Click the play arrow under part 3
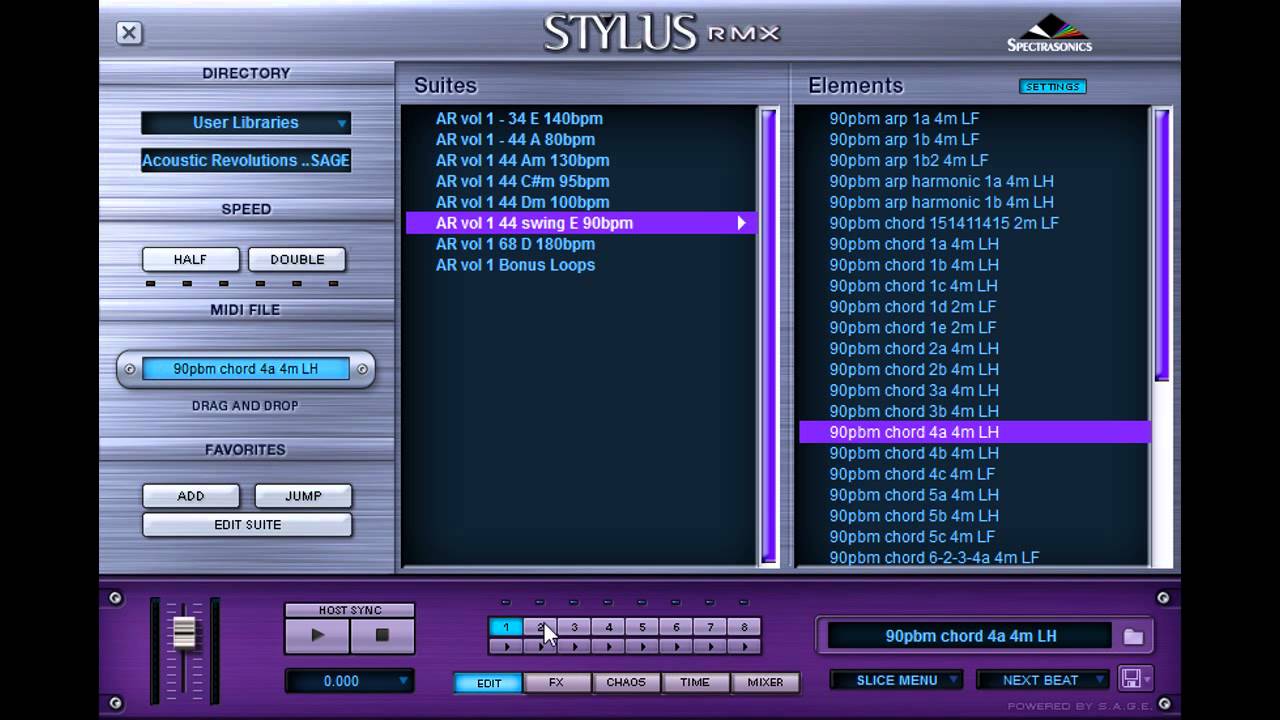This screenshot has height=720, width=1280. click(x=574, y=646)
